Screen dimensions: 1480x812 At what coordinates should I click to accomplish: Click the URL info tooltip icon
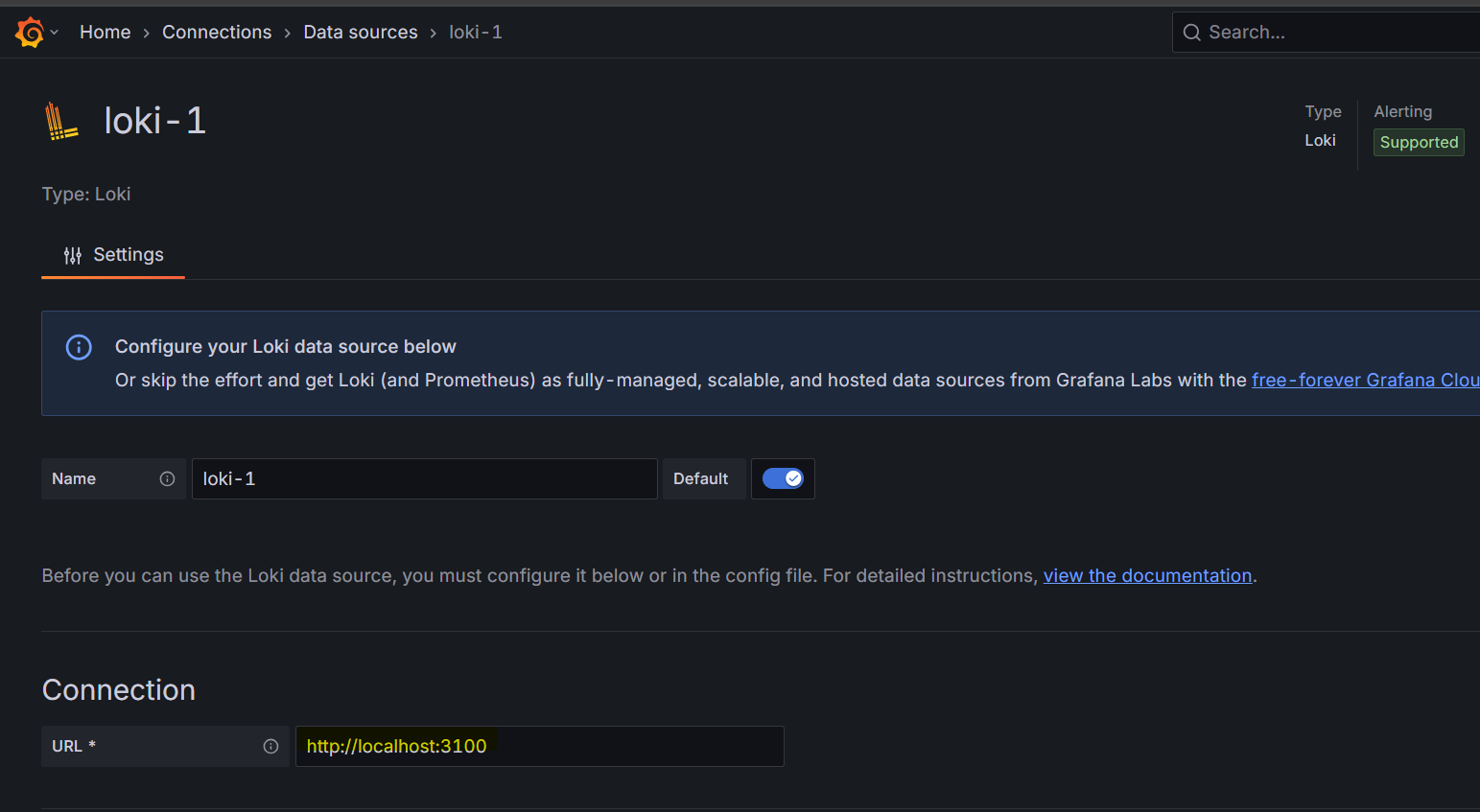click(x=270, y=747)
